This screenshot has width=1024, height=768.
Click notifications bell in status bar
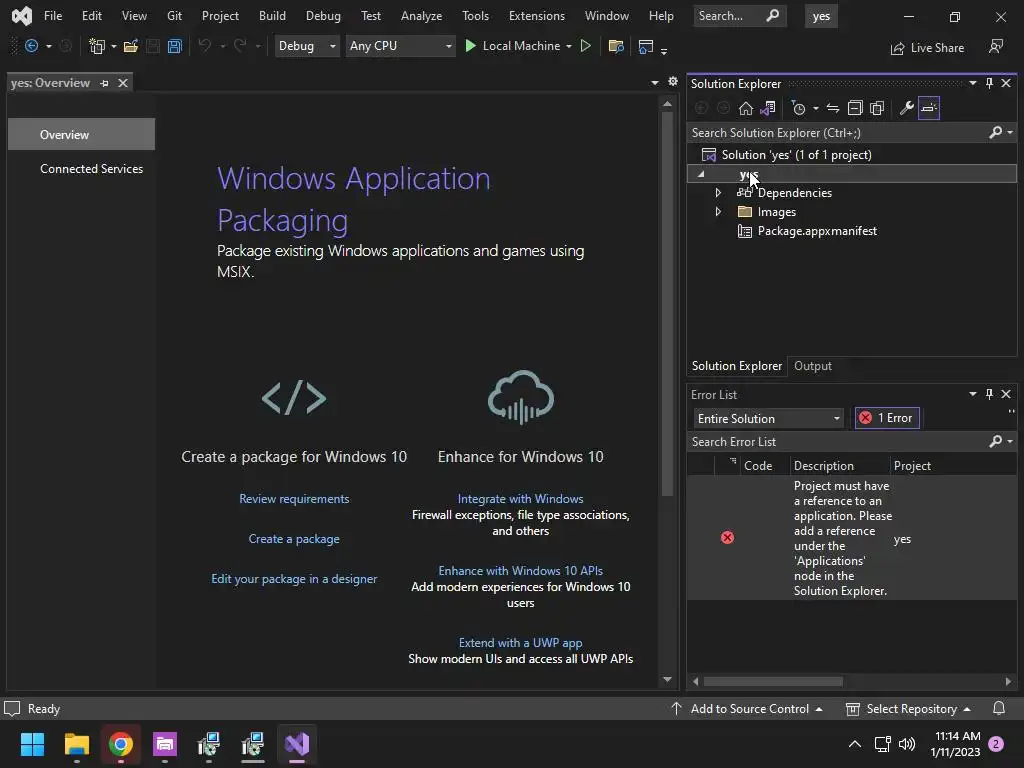[x=999, y=709]
